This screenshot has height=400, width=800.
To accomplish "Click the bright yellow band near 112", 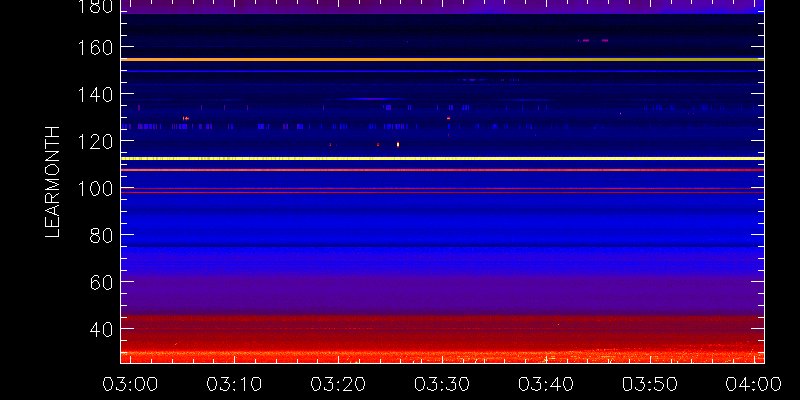I will pyautogui.click(x=442, y=158).
